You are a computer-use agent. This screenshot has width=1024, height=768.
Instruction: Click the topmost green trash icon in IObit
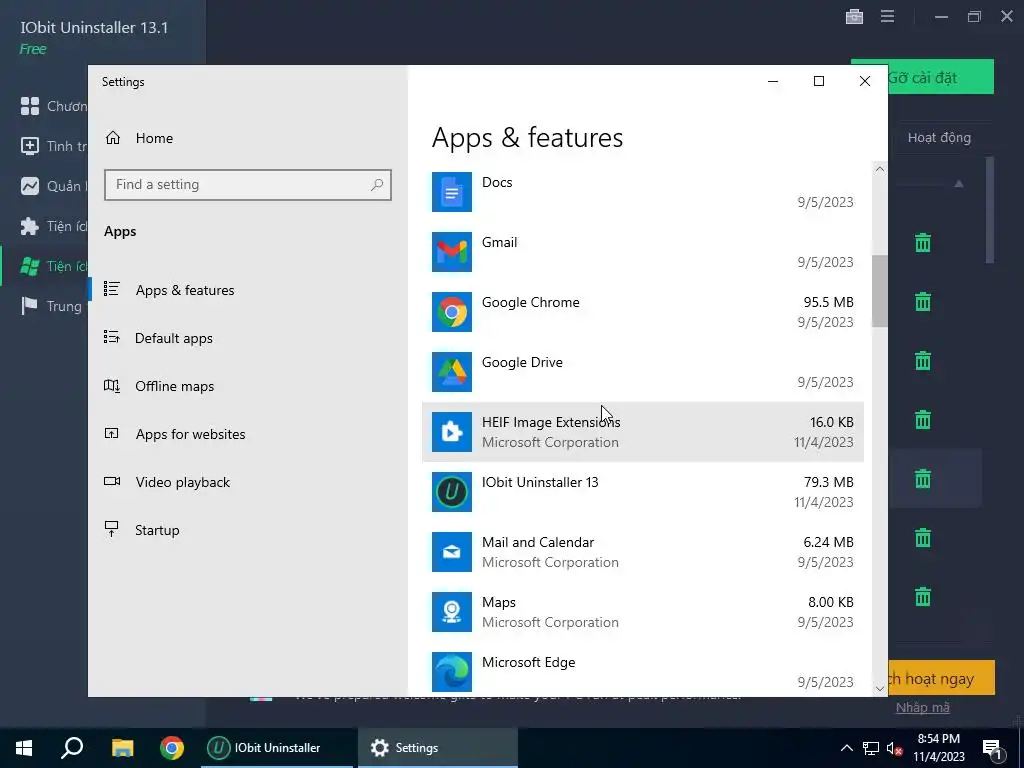pyautogui.click(x=923, y=243)
